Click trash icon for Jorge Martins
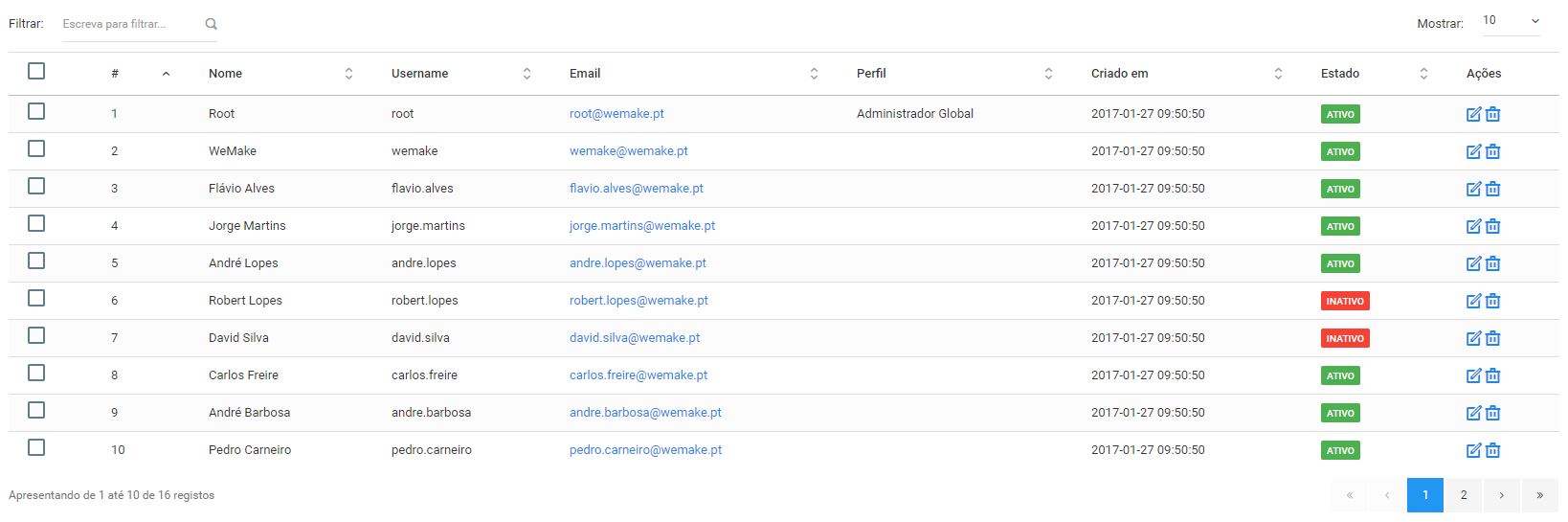This screenshot has height=522, width=1568. 1492,226
